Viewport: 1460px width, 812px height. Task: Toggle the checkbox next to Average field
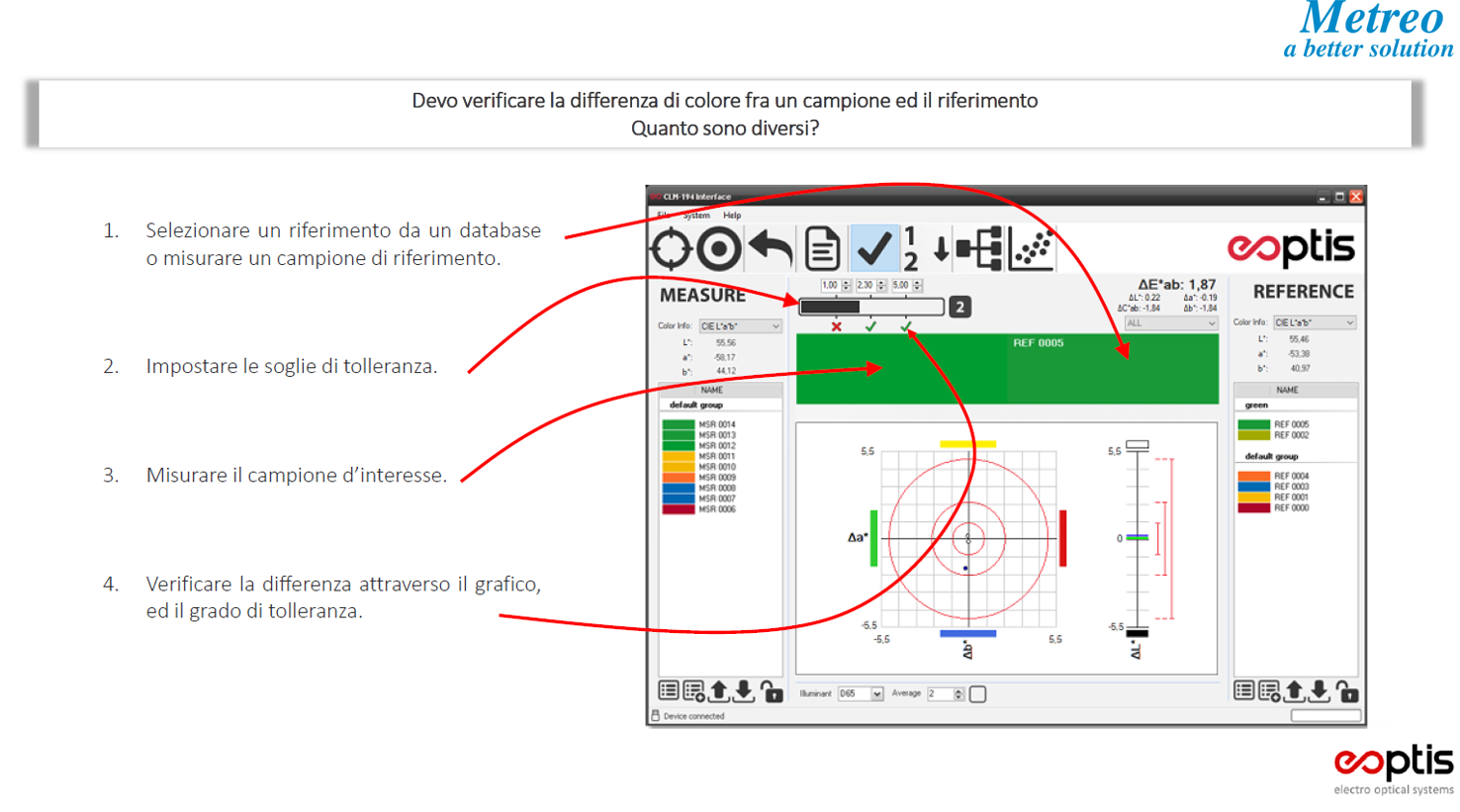click(978, 693)
